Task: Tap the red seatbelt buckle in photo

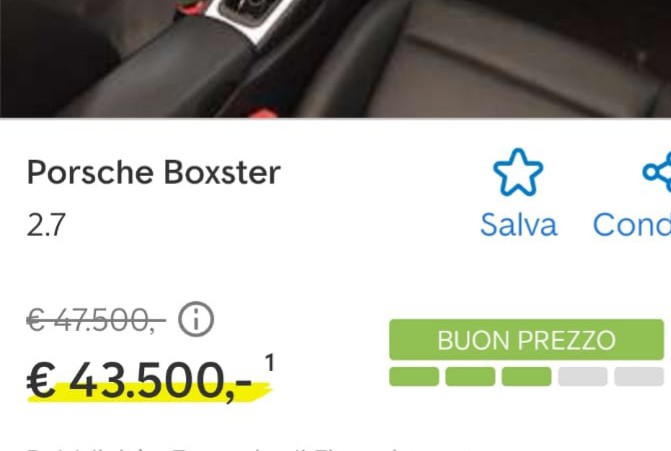Action: 264,114
